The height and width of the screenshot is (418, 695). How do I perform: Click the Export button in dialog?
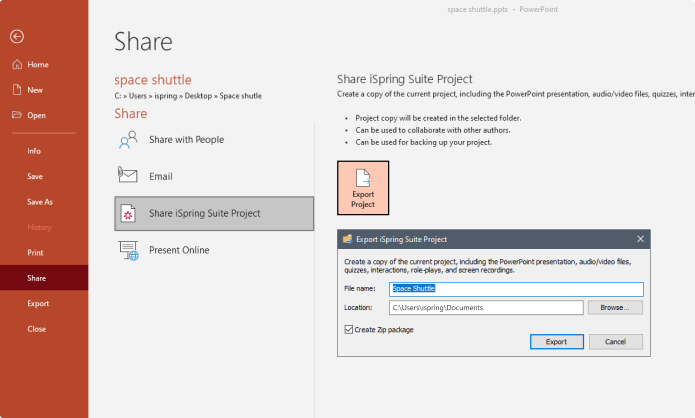(556, 342)
